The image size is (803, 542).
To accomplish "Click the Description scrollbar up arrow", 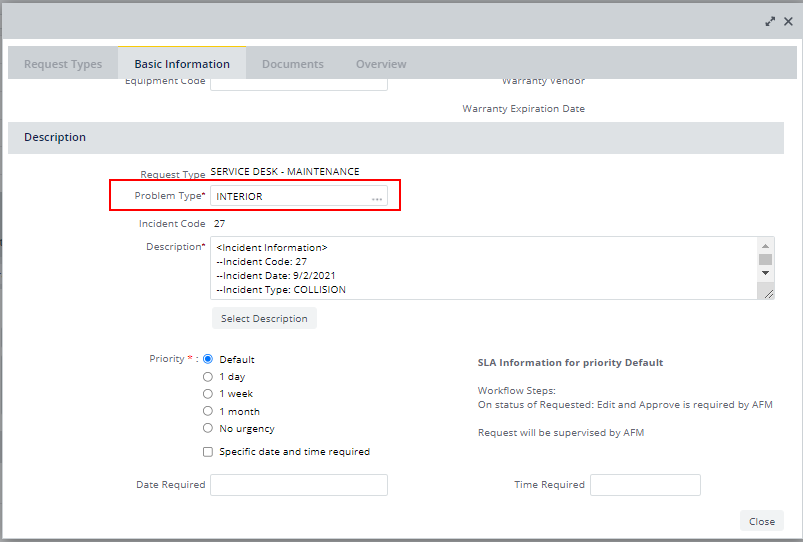I will click(765, 246).
